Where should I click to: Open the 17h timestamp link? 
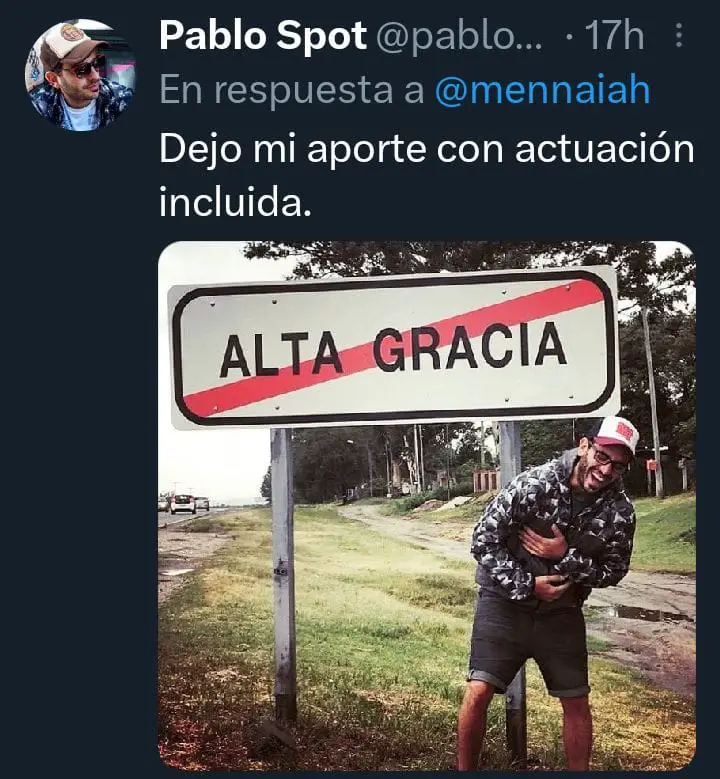pyautogui.click(x=614, y=36)
